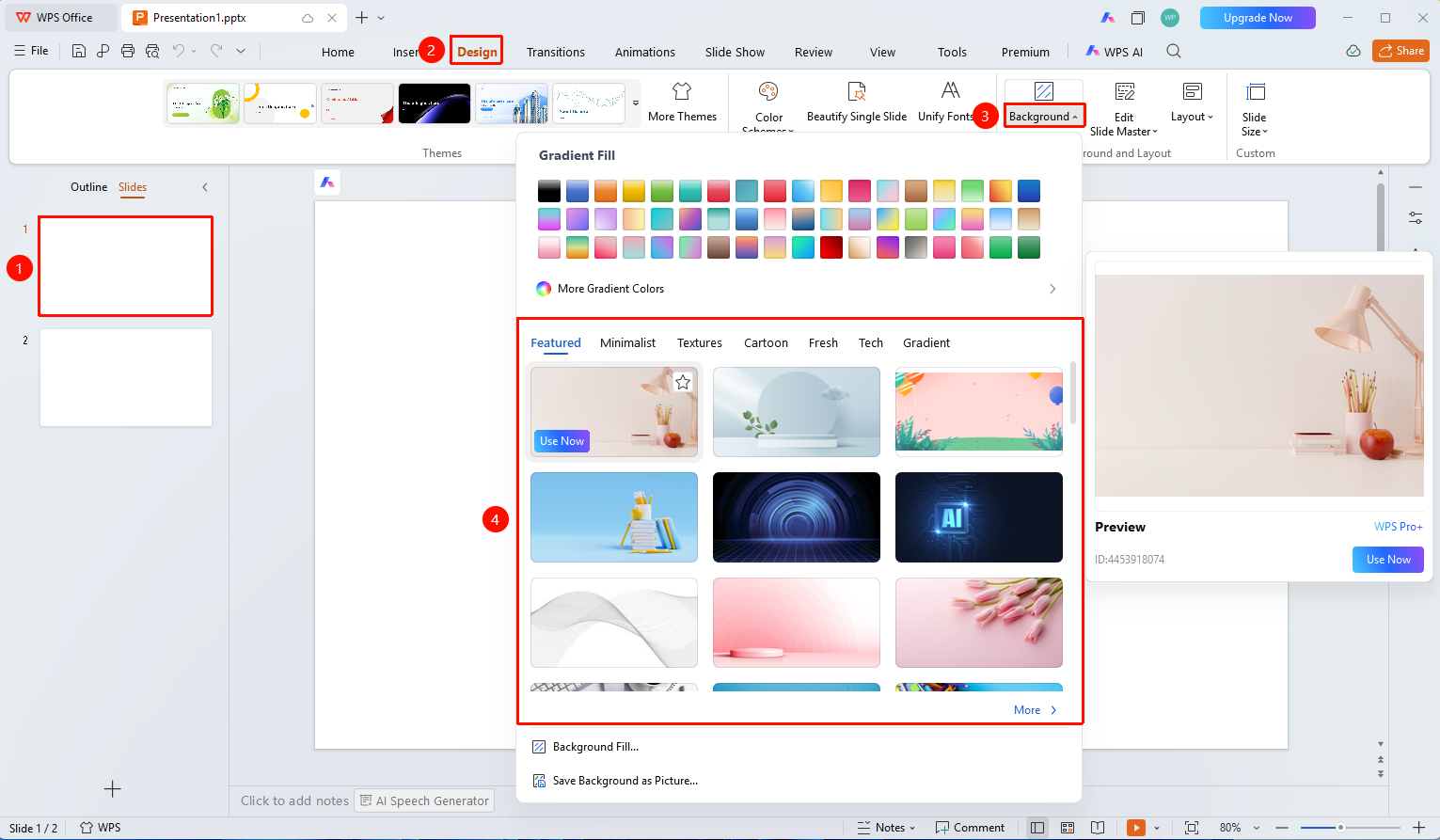Toggle Notes pane in the status bar
Screen dimensions: 1440x840
(885, 828)
